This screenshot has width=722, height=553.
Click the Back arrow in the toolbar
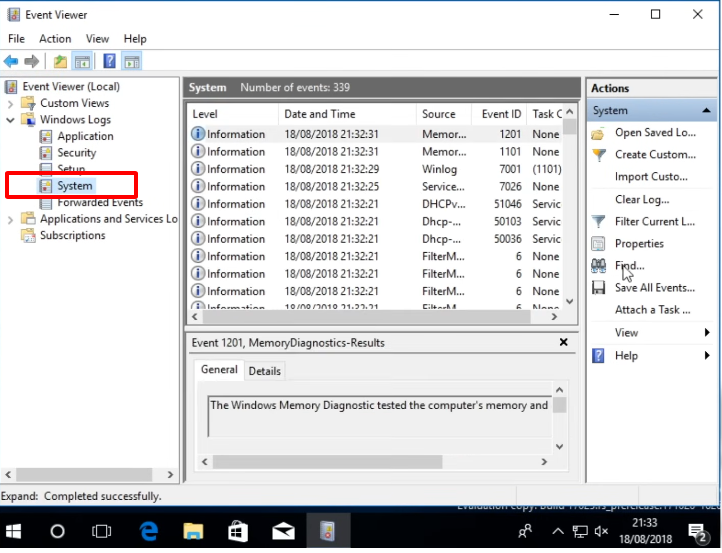coord(12,61)
